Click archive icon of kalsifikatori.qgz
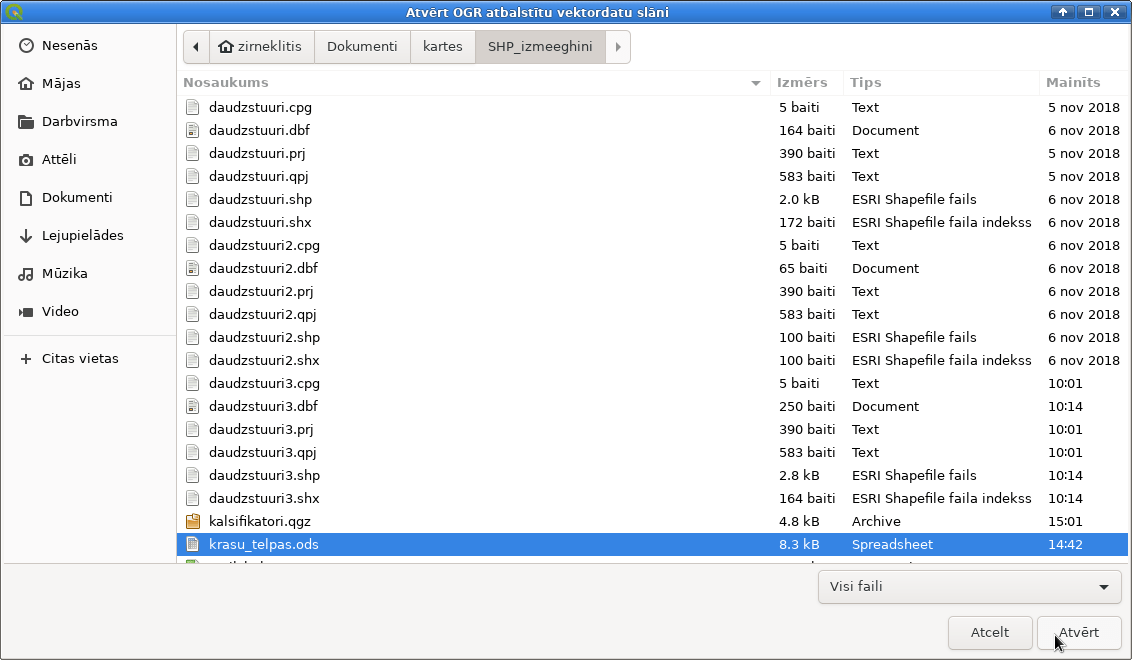 pos(192,521)
